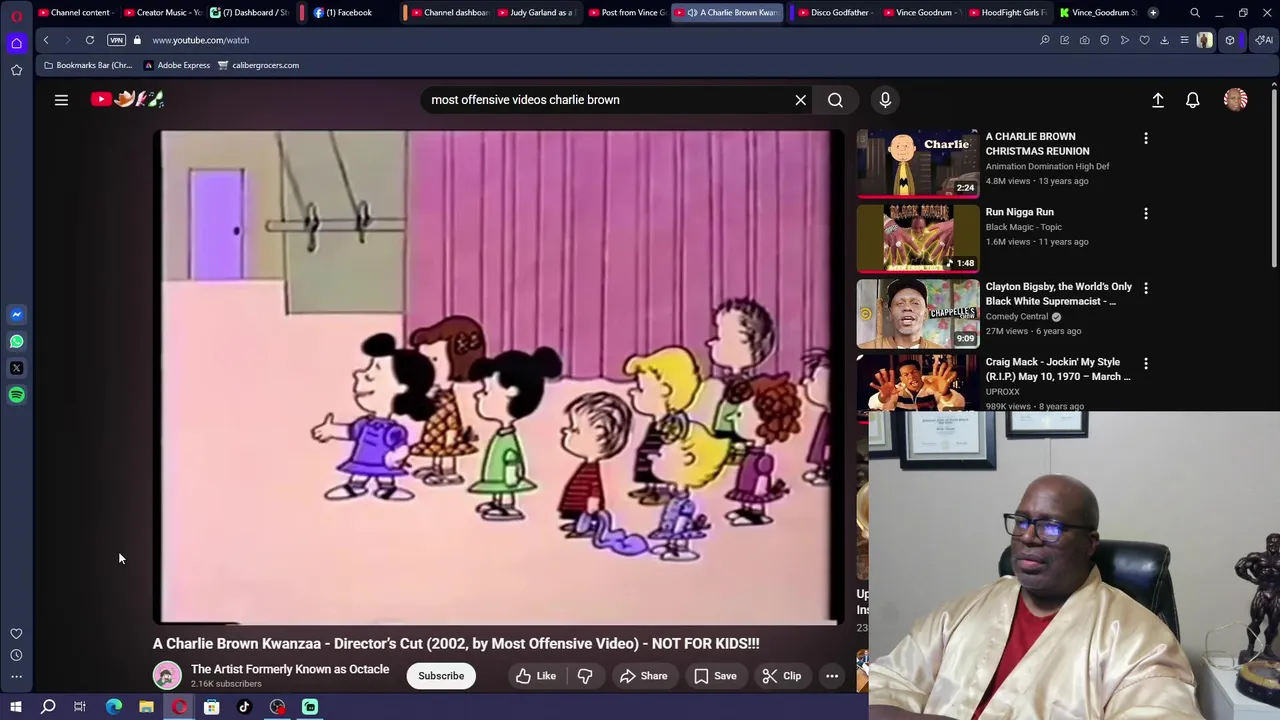Image resolution: width=1280 pixels, height=720 pixels.
Task: Like the video with the thumbs-up button
Action: pos(536,676)
